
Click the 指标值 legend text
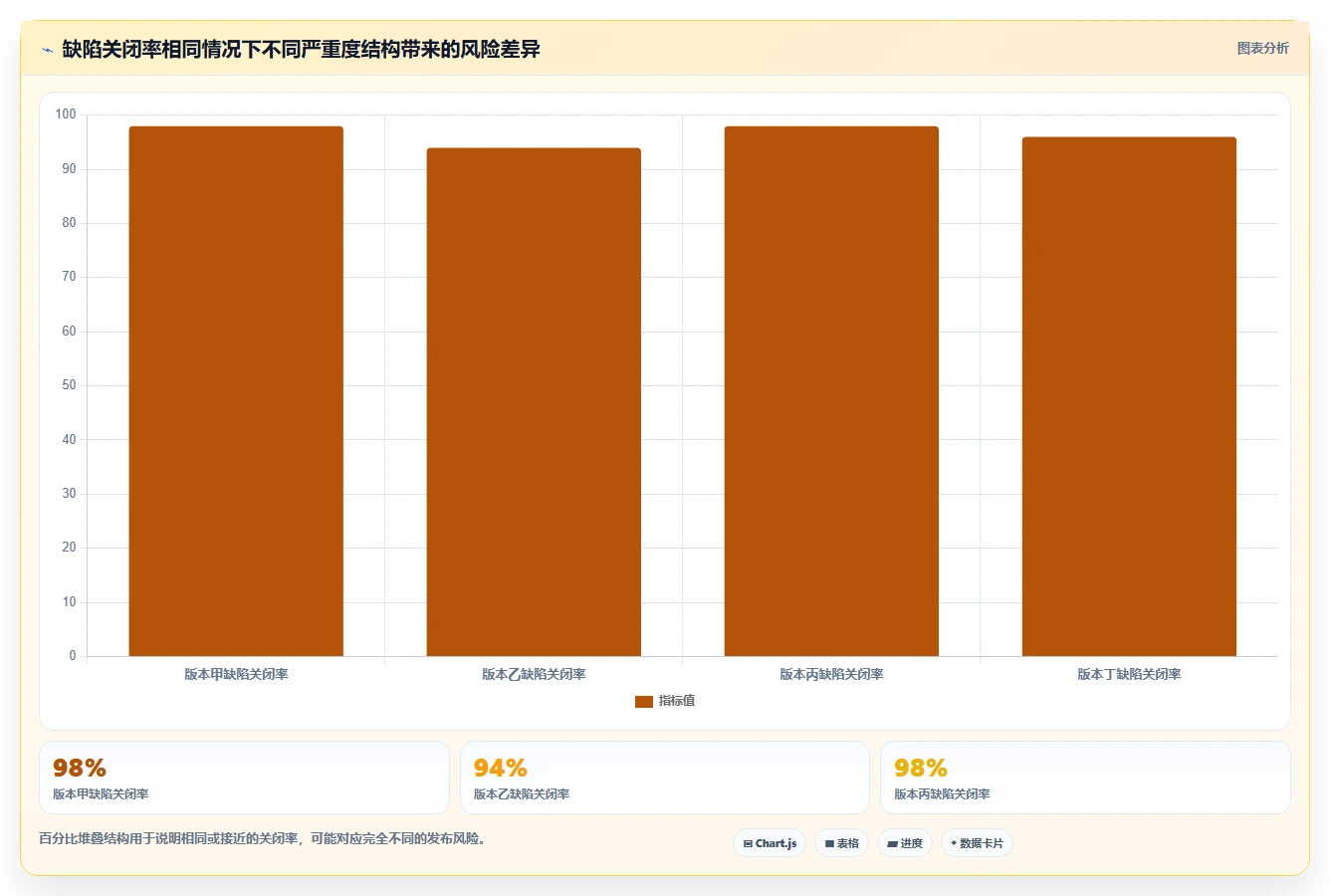coord(677,701)
